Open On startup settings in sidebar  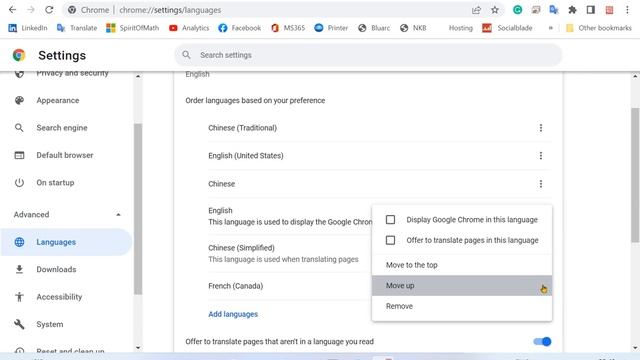click(55, 182)
